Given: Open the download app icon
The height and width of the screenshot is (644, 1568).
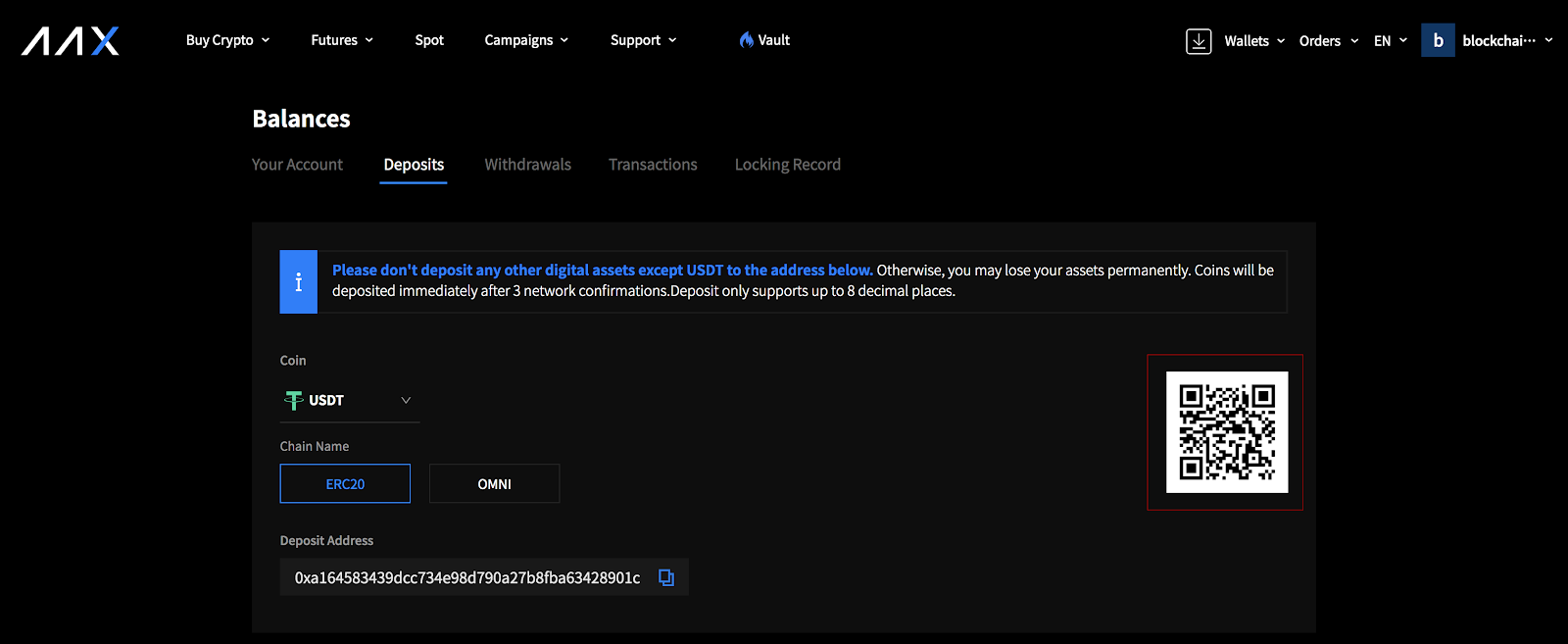Looking at the screenshot, I should point(1199,41).
